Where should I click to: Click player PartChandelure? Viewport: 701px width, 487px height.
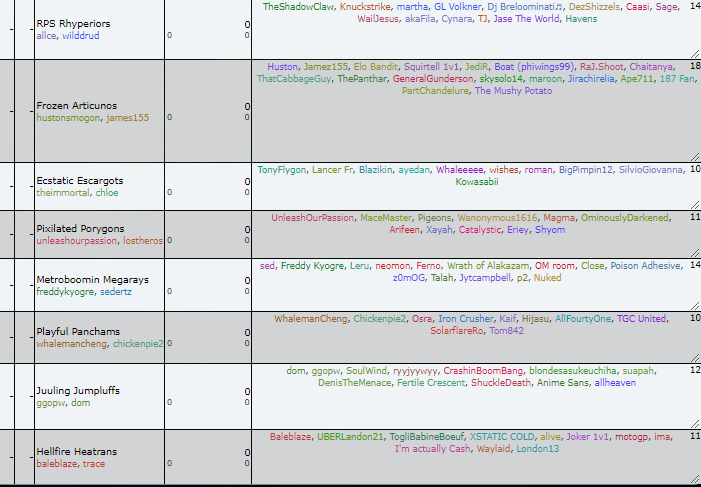pyautogui.click(x=435, y=91)
